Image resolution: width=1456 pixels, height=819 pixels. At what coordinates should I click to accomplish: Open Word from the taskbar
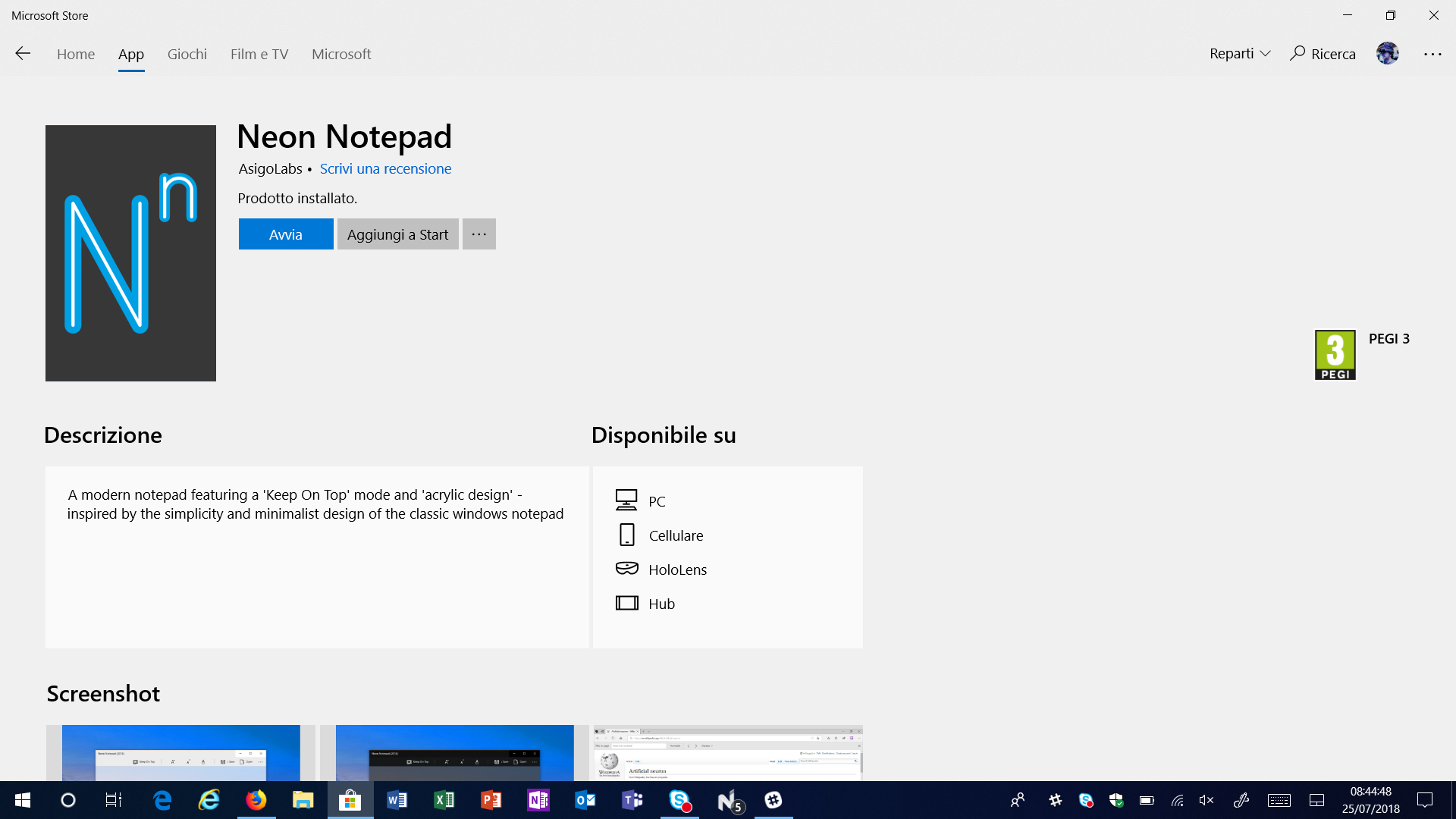397,800
